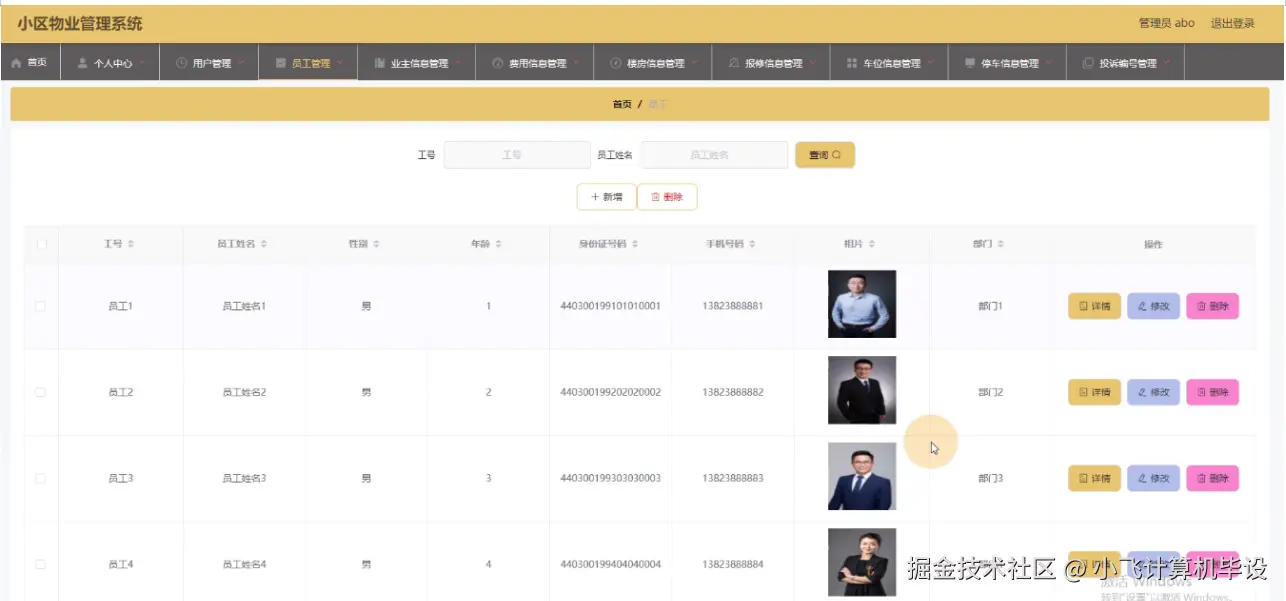
Task: Click phone number cell 13823888881
Action: 732,306
